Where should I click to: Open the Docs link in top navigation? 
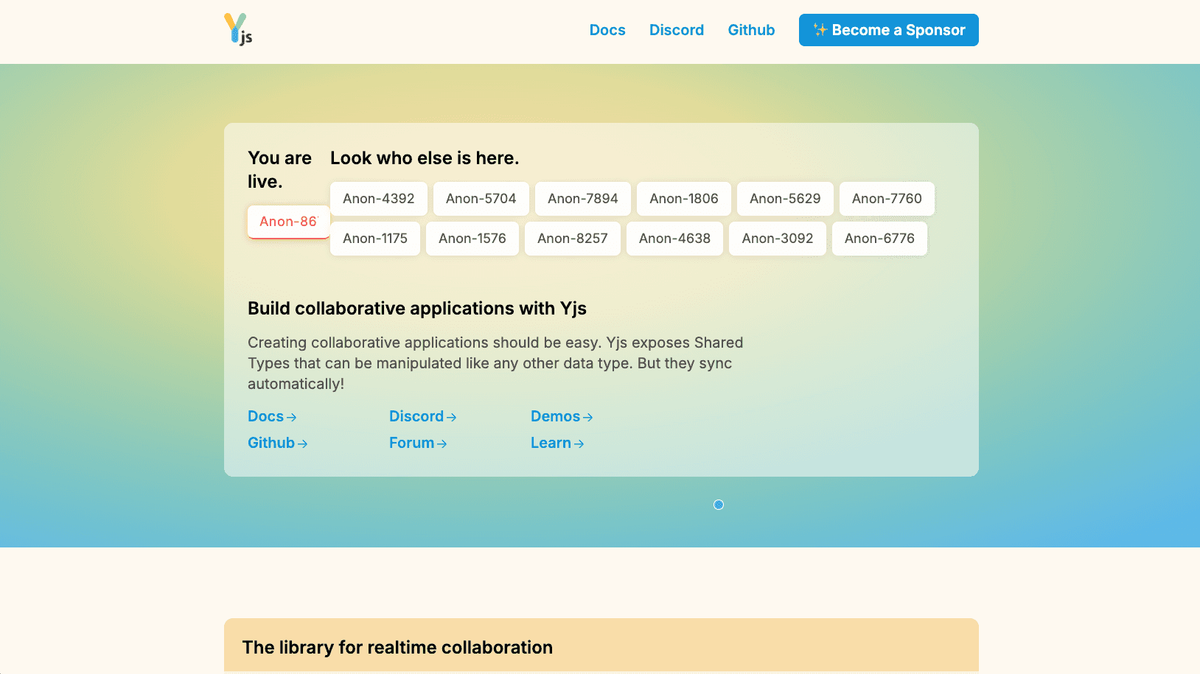pos(607,30)
